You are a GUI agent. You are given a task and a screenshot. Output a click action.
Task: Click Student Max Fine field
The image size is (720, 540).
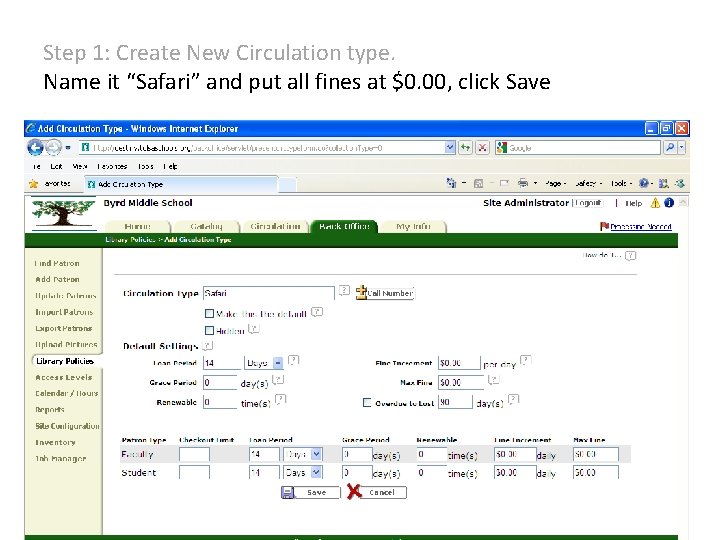pyautogui.click(x=596, y=472)
